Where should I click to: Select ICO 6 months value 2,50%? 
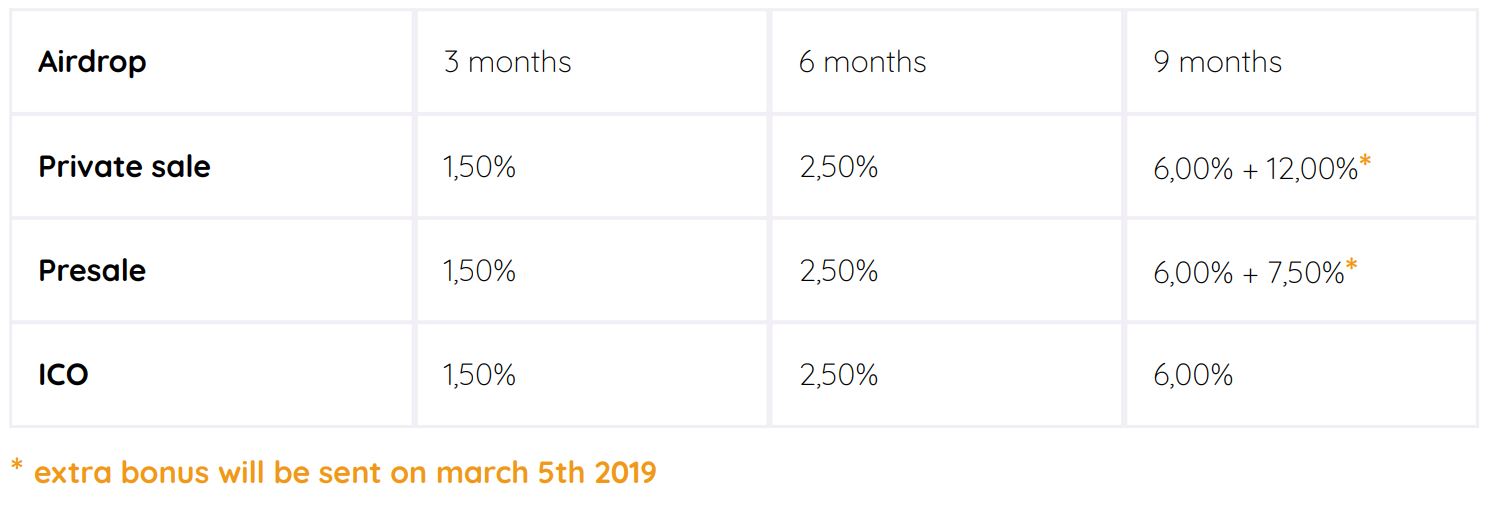[838, 375]
